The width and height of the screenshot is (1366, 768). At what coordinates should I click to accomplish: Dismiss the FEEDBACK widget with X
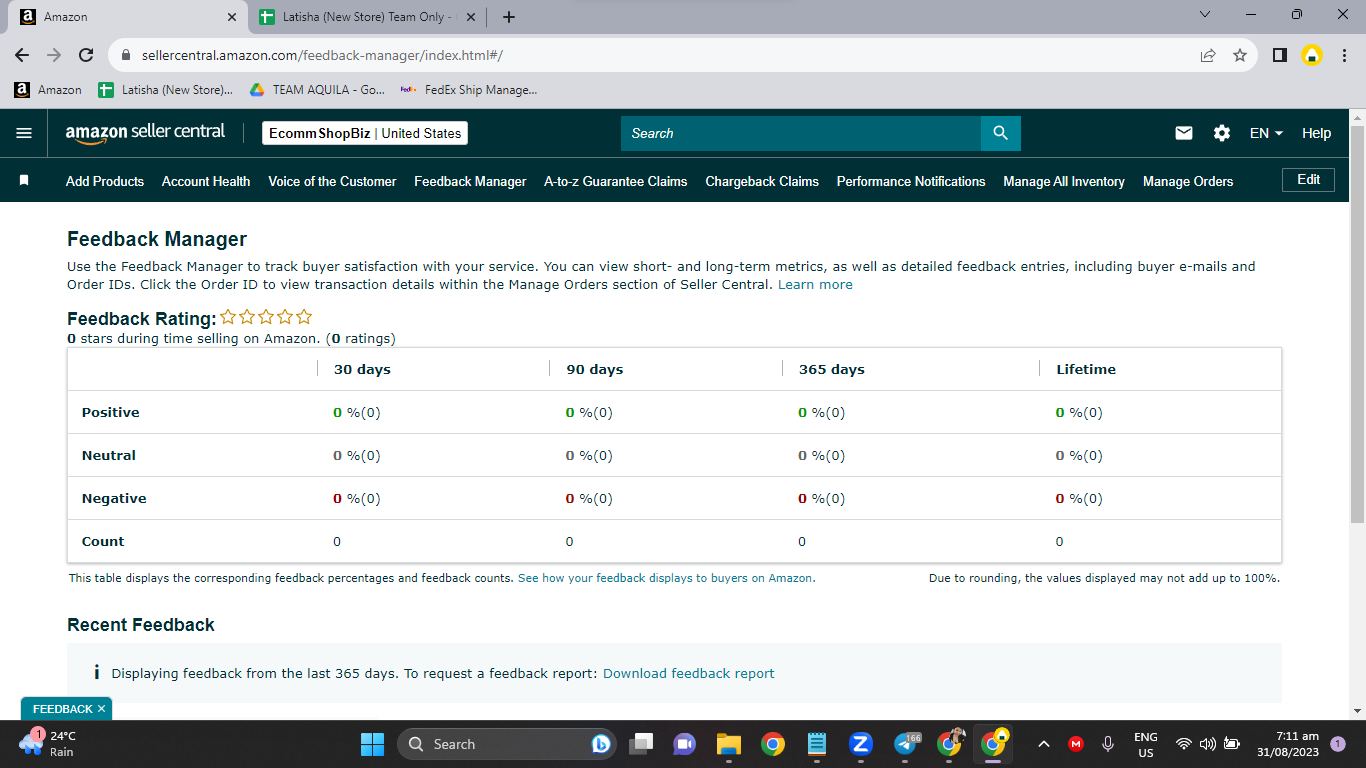(101, 709)
